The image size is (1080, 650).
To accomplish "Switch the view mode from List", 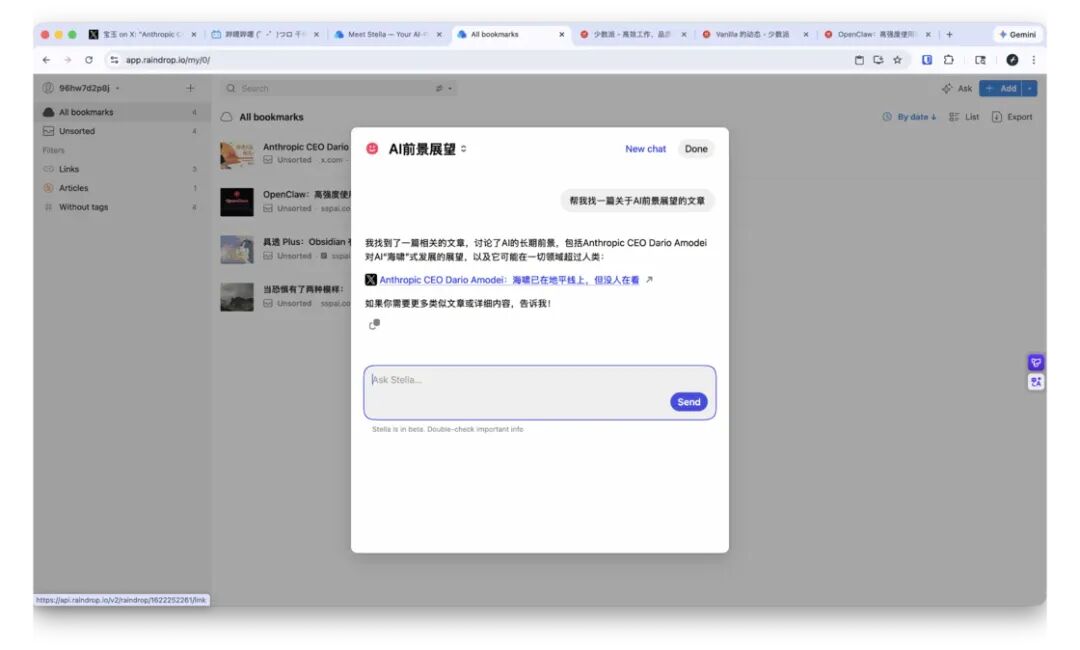I will [x=964, y=117].
